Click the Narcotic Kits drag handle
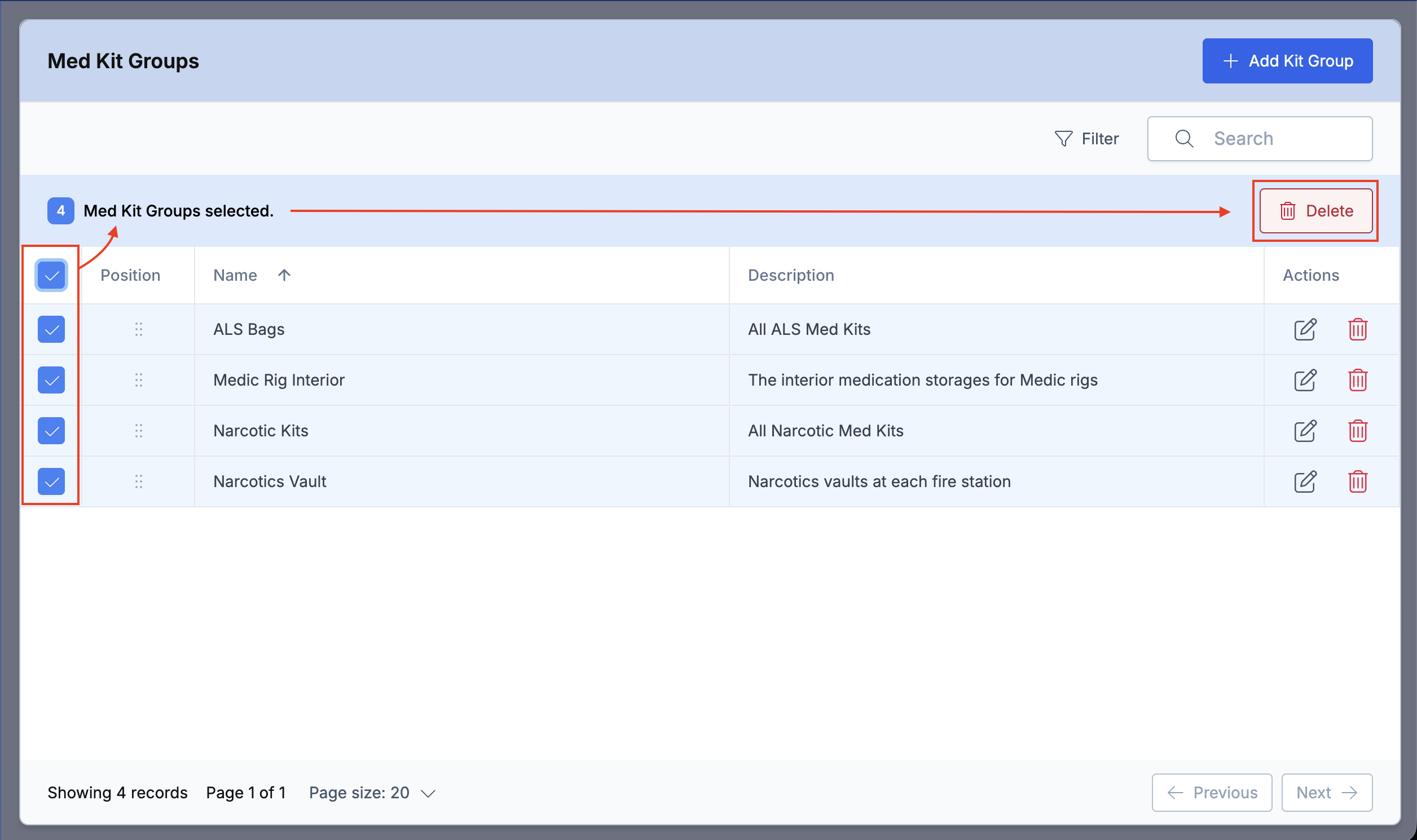The image size is (1417, 840). click(x=139, y=431)
